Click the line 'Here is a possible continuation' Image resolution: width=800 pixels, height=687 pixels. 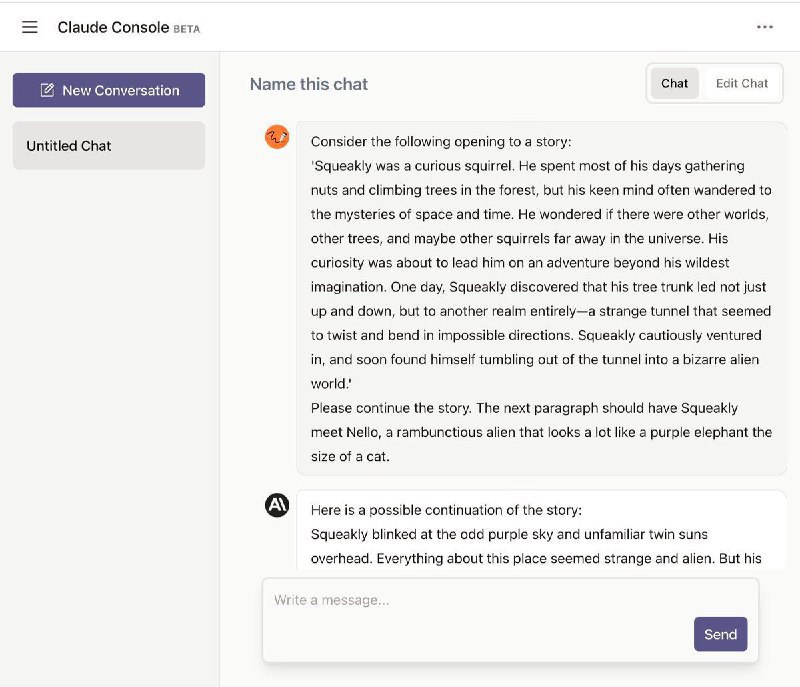pos(446,510)
